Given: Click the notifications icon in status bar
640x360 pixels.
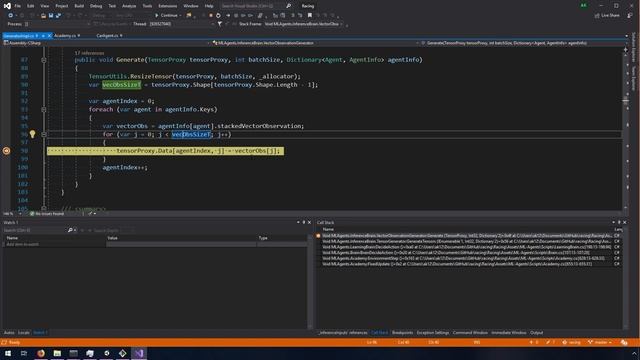Looking at the screenshot, I should coord(624,342).
